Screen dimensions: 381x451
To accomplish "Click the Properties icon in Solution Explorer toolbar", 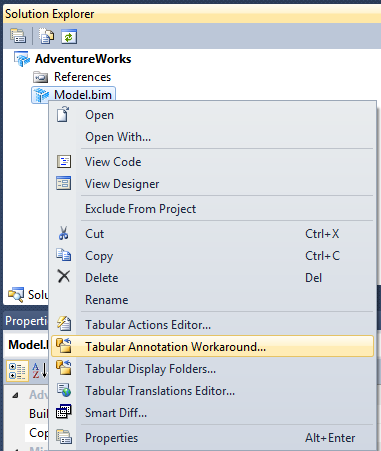I will click(x=18, y=36).
